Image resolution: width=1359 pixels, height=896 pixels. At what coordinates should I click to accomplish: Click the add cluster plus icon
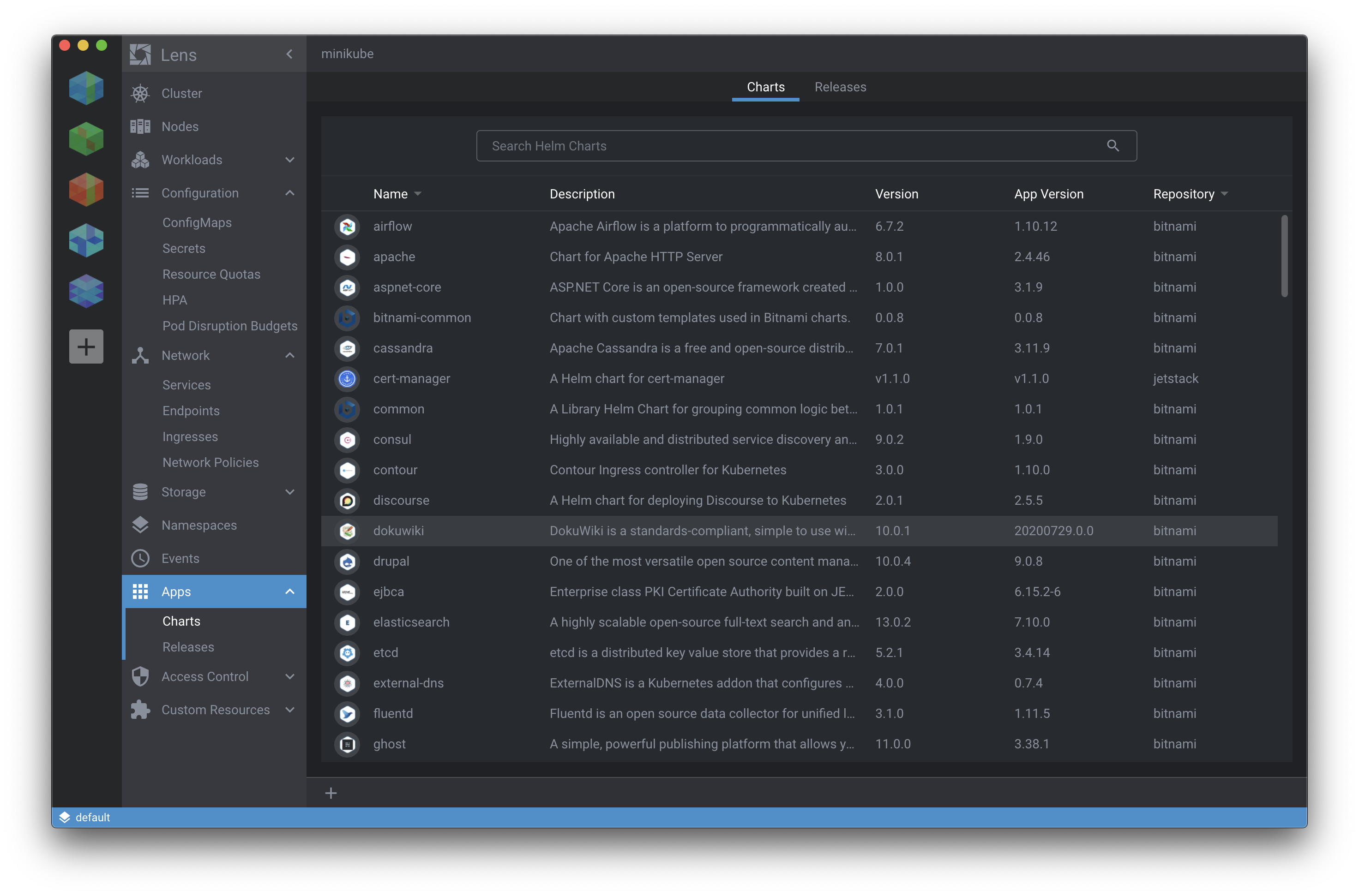[86, 346]
